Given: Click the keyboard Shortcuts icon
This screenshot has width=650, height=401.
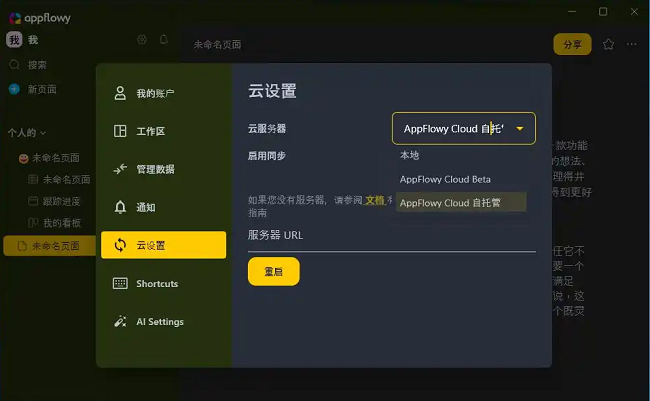Looking at the screenshot, I should click(120, 283).
